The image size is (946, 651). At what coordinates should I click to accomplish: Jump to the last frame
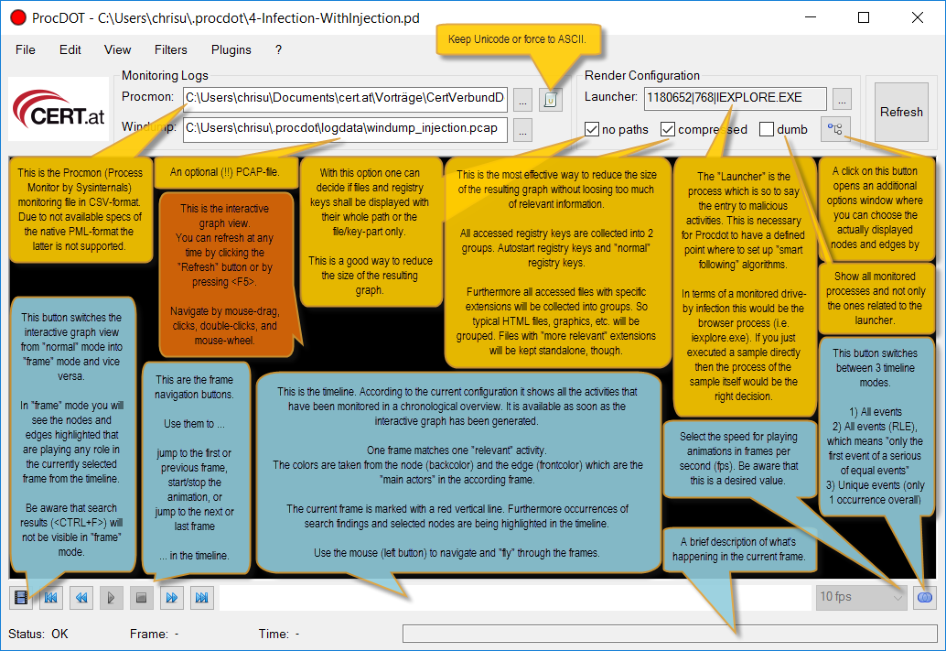coord(202,597)
